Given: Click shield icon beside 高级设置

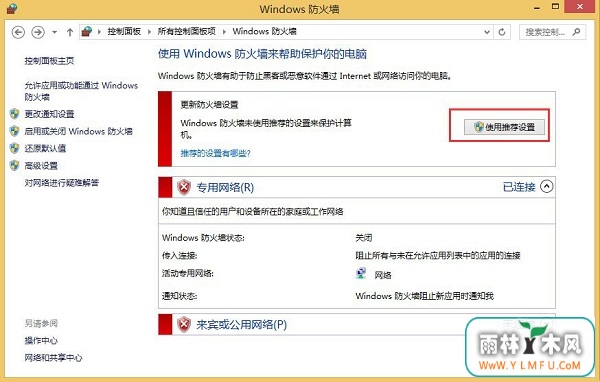Looking at the screenshot, I should 15,165.
